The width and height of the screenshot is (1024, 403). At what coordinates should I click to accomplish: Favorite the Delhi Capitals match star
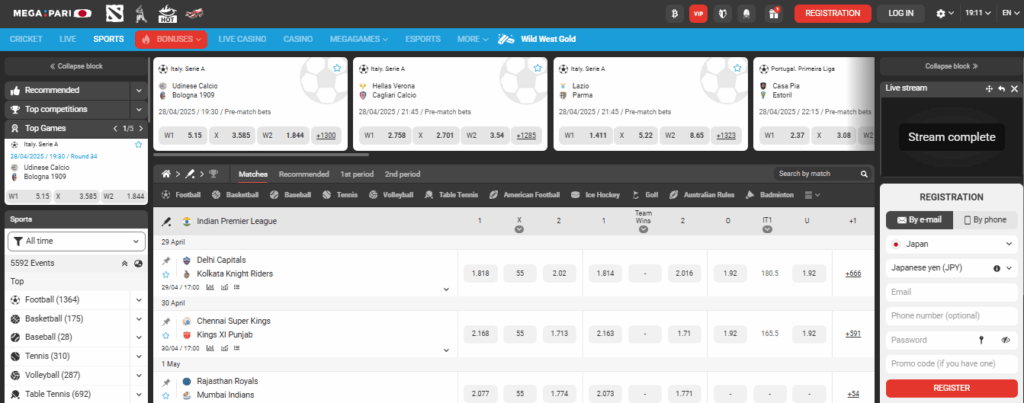tap(166, 274)
